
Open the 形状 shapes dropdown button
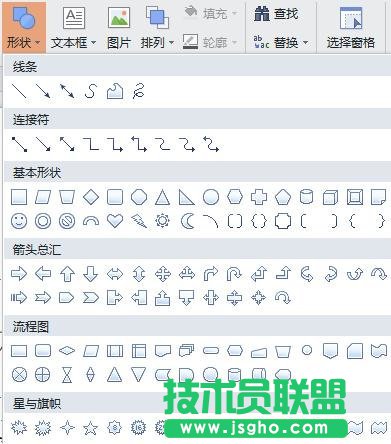[24, 27]
